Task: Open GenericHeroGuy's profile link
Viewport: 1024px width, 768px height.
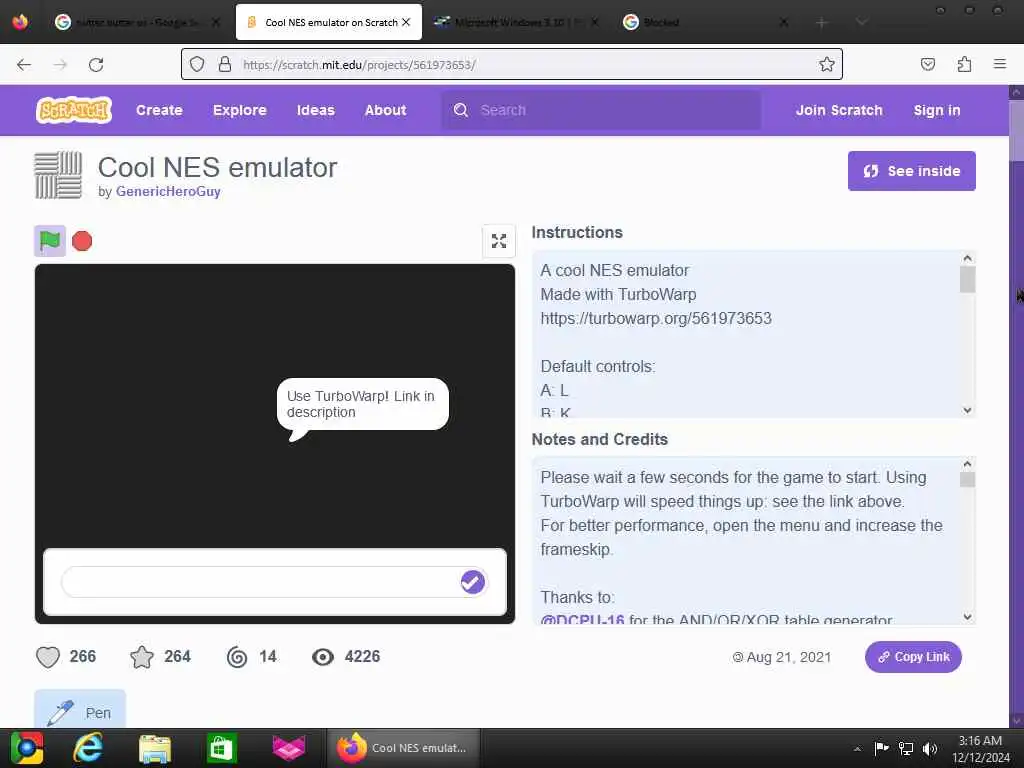Action: point(168,191)
